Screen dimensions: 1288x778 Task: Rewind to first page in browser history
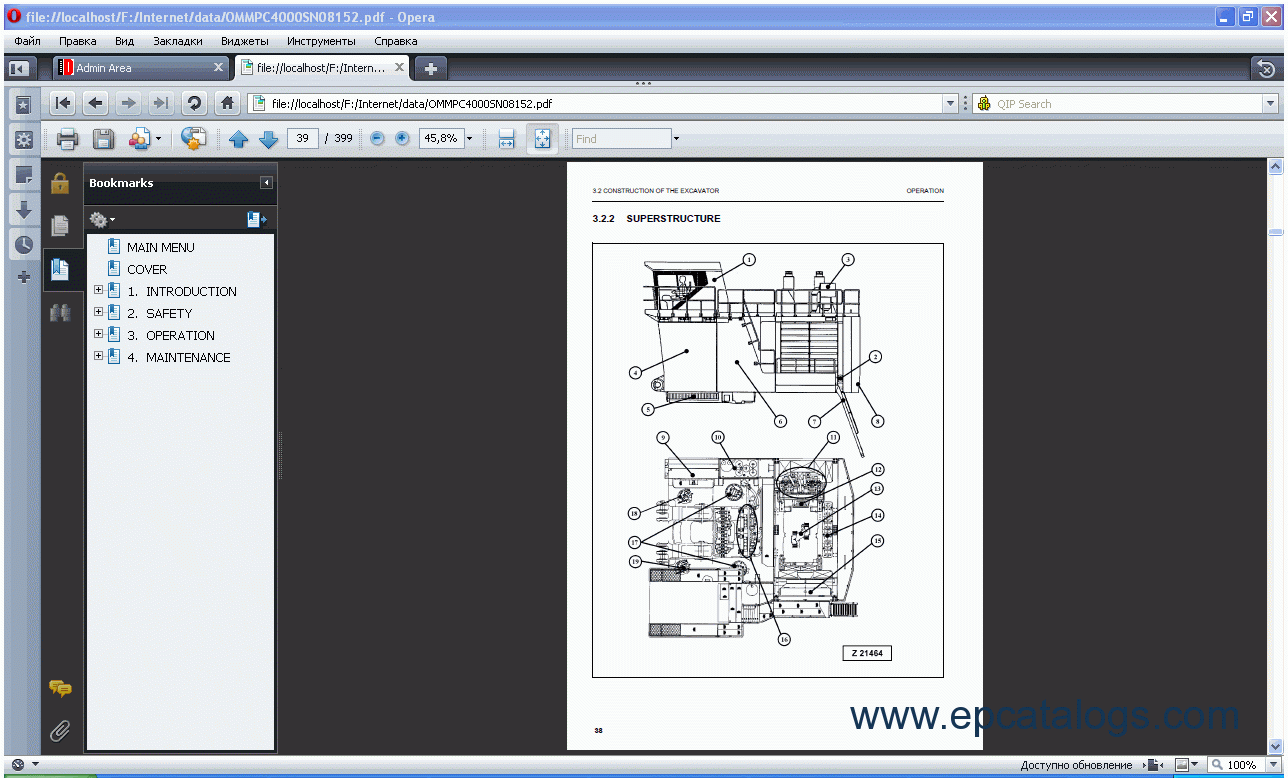point(62,103)
